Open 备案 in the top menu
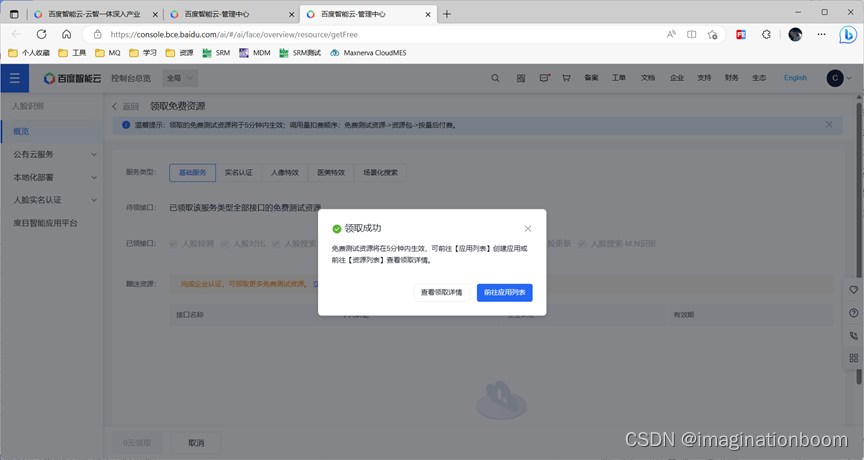 (x=591, y=78)
